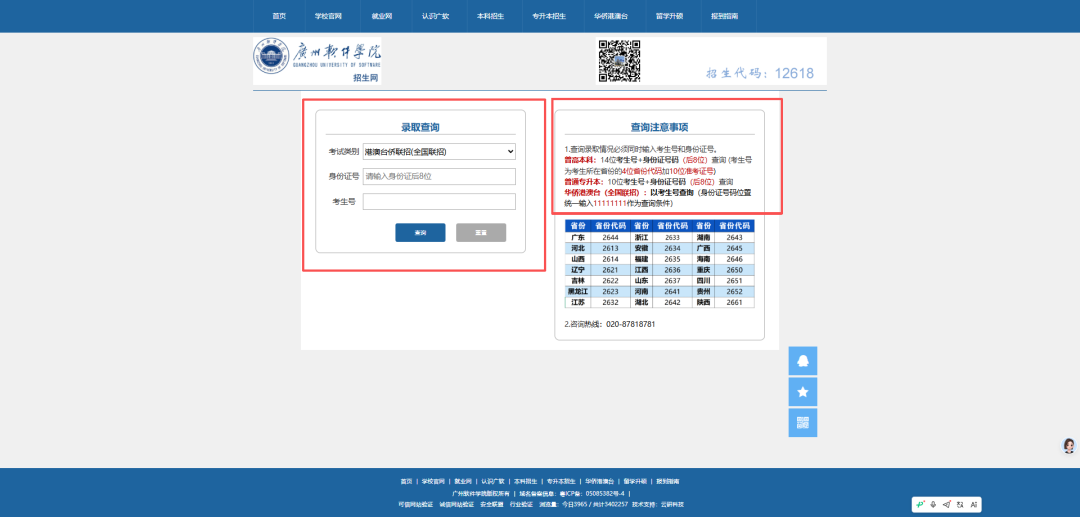Click the translate icon in floating toolbar
Image resolution: width=1080 pixels, height=517 pixels.
coord(960,505)
